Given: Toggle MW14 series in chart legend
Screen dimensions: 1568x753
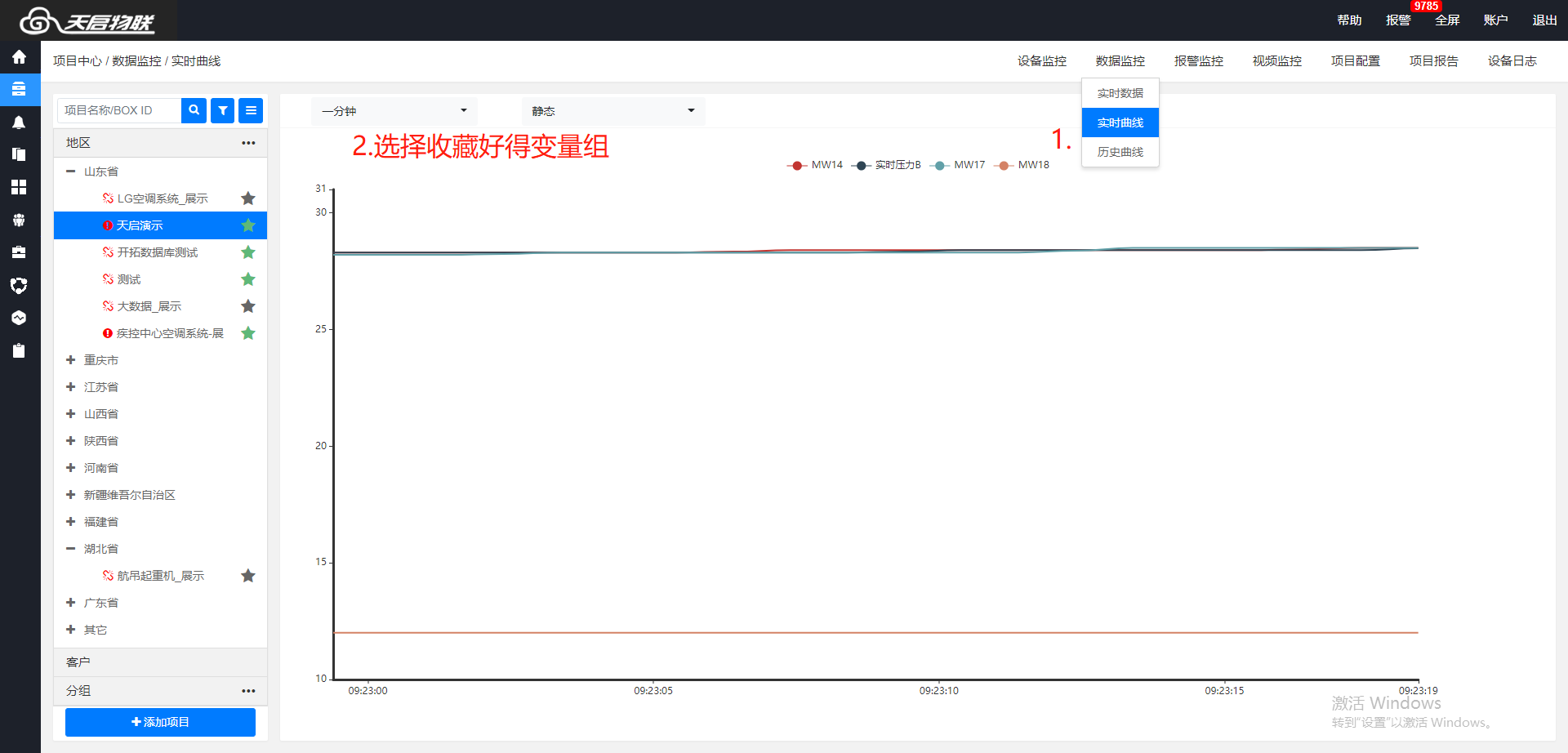Looking at the screenshot, I should tap(814, 165).
